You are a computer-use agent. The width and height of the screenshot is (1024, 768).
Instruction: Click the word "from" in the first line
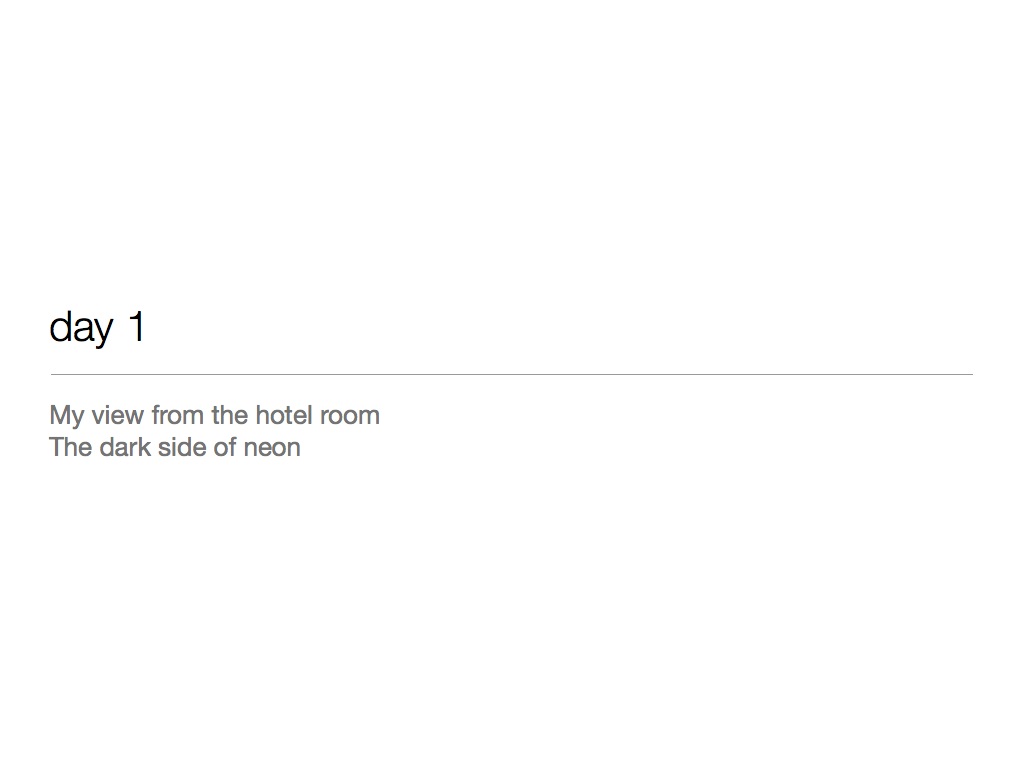point(178,415)
